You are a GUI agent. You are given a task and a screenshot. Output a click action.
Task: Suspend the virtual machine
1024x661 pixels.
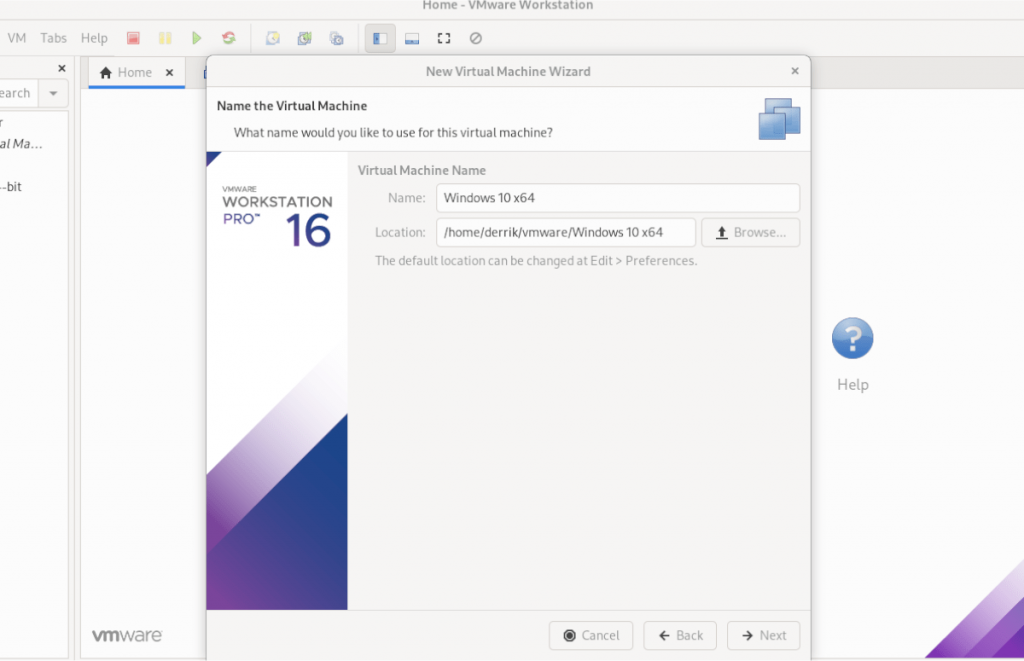tap(165, 37)
